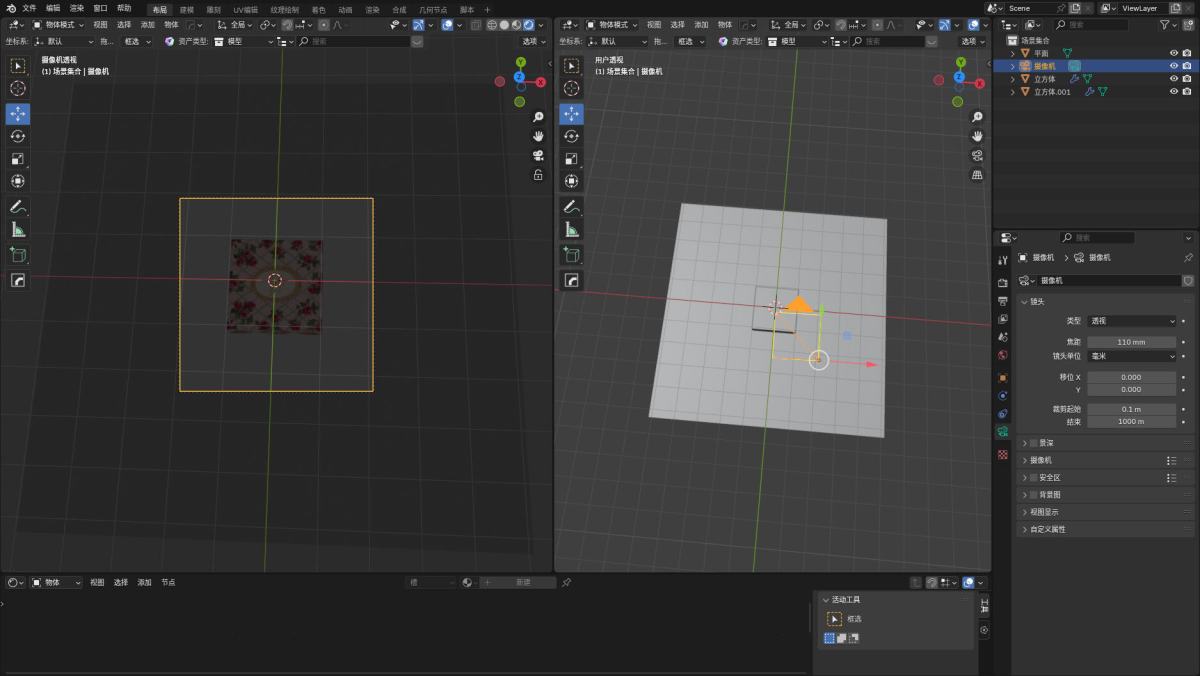
Task: Disable rendering for 立方体.001 camera icon
Action: point(1187,92)
